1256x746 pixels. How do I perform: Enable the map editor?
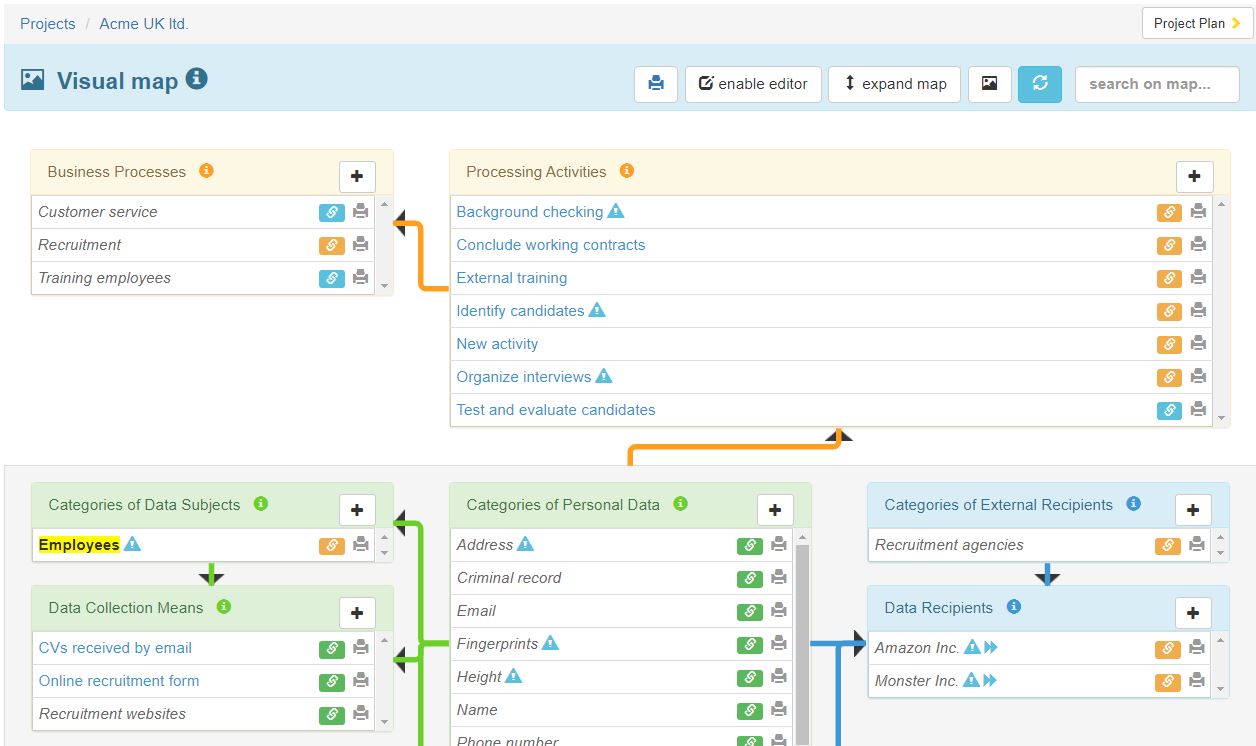753,84
